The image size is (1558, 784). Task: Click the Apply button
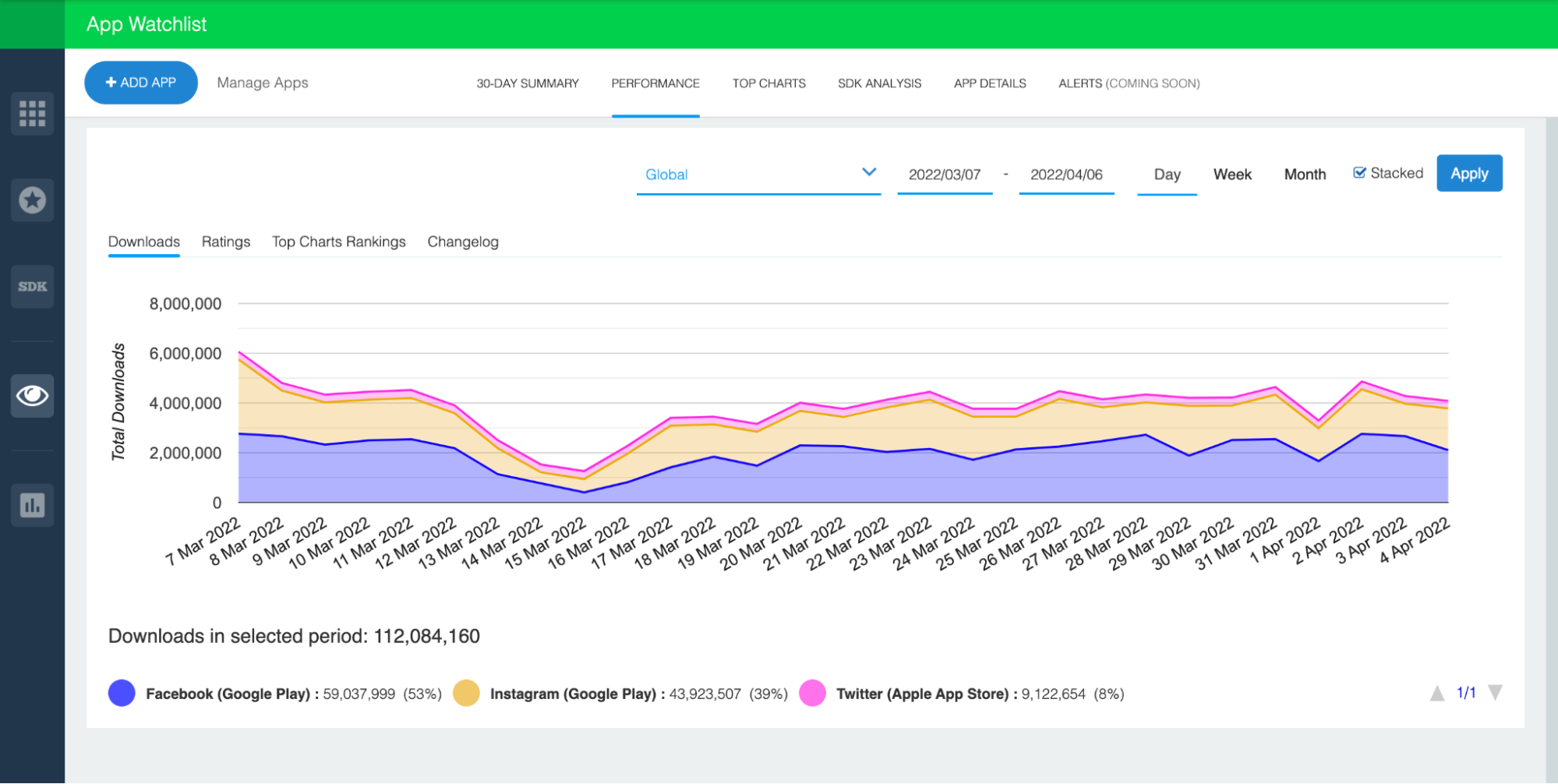click(x=1469, y=174)
